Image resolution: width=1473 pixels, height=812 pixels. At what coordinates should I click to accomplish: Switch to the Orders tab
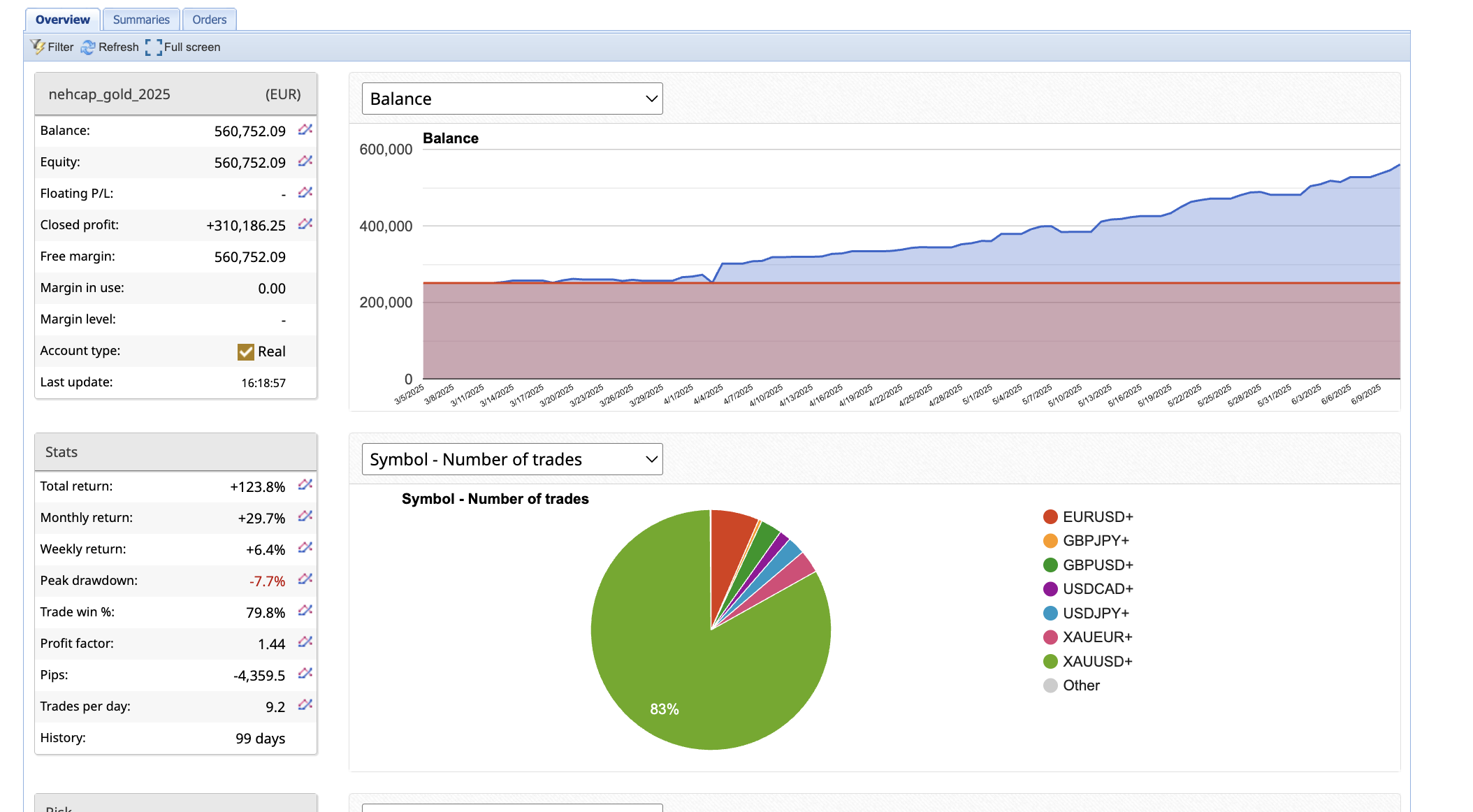[209, 20]
